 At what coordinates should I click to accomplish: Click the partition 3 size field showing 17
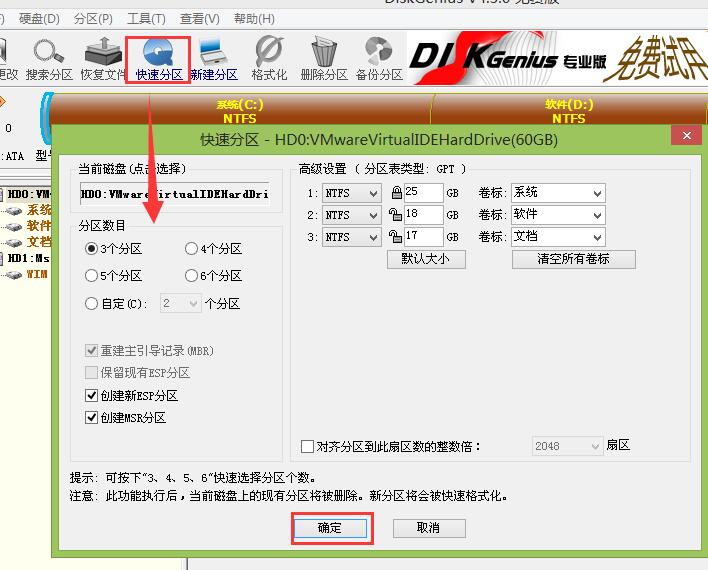(424, 237)
